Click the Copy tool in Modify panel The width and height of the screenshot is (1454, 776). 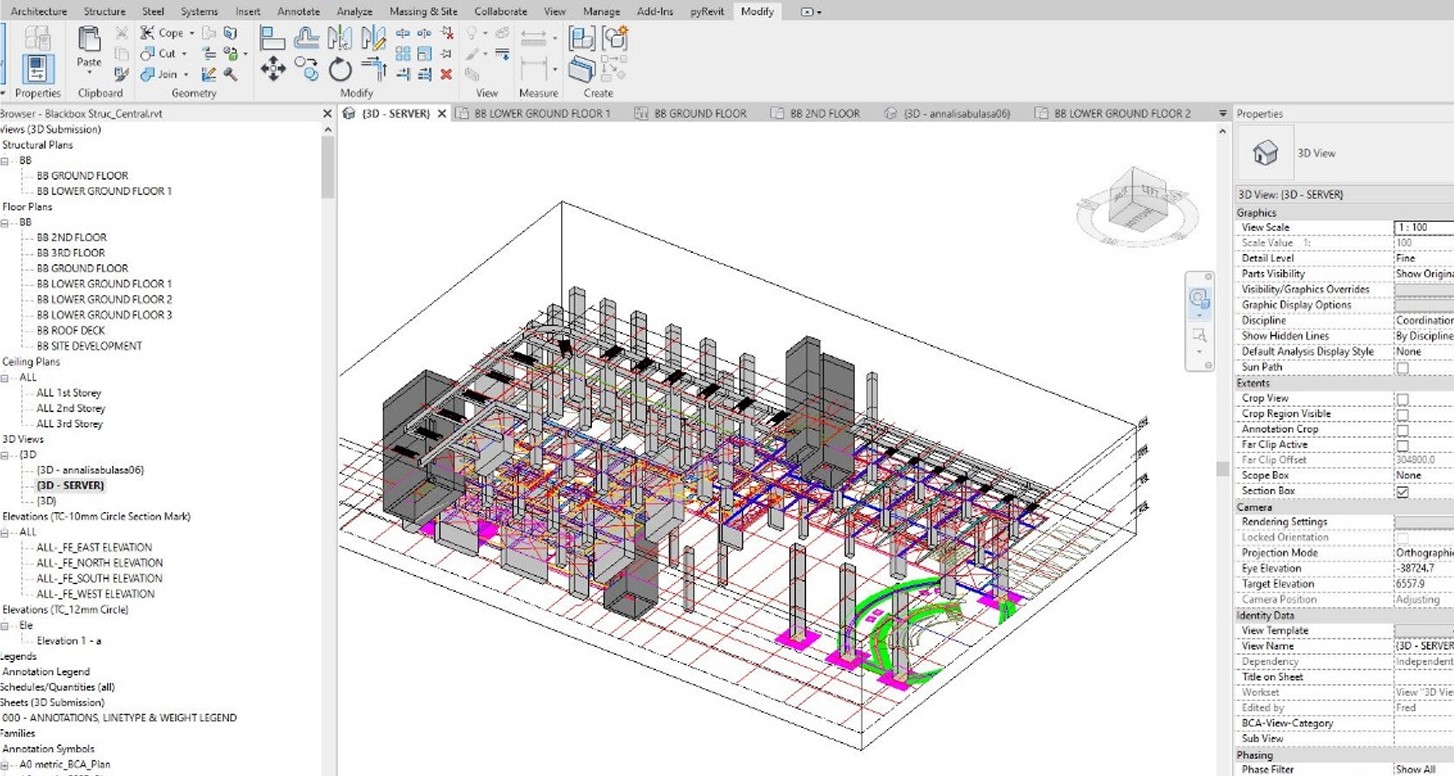point(307,69)
